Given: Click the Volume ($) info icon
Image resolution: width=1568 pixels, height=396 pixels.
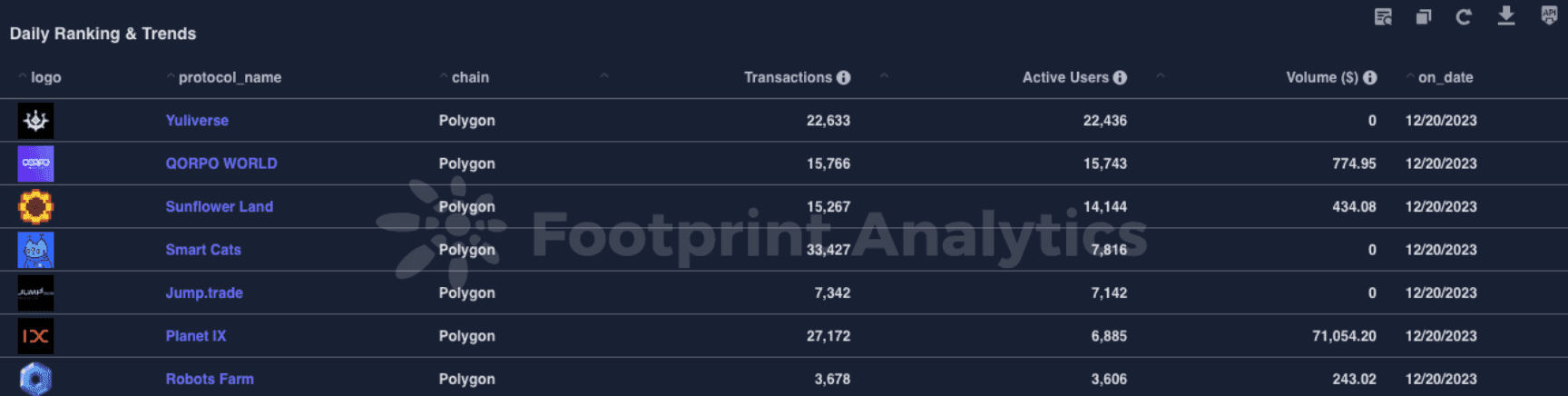Looking at the screenshot, I should [1370, 78].
